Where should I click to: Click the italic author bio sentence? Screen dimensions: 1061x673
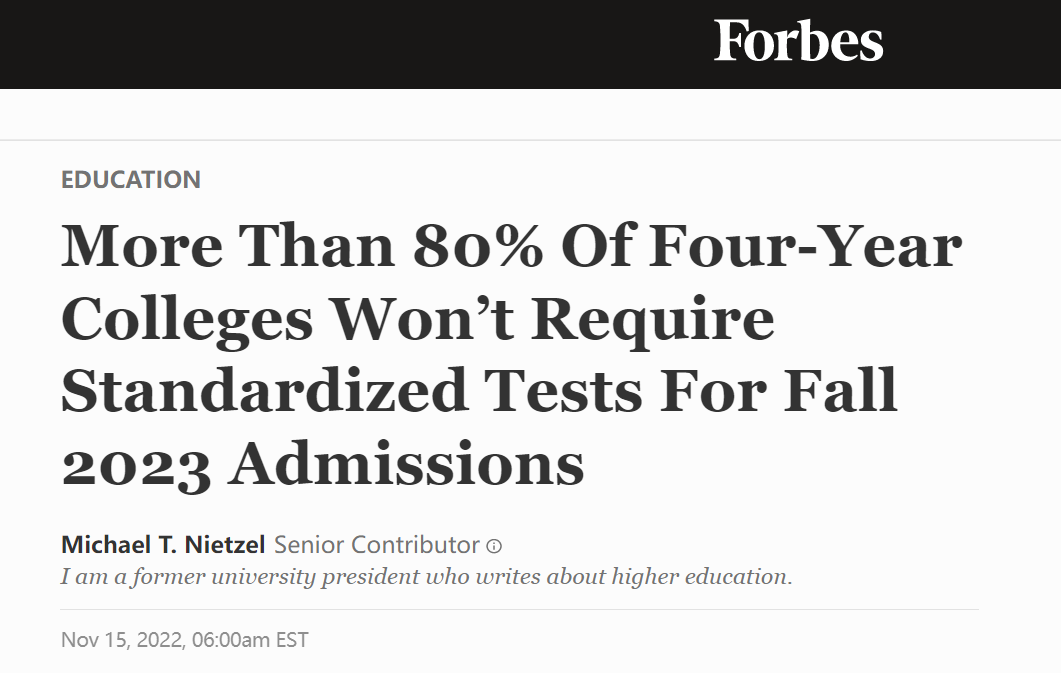point(426,577)
